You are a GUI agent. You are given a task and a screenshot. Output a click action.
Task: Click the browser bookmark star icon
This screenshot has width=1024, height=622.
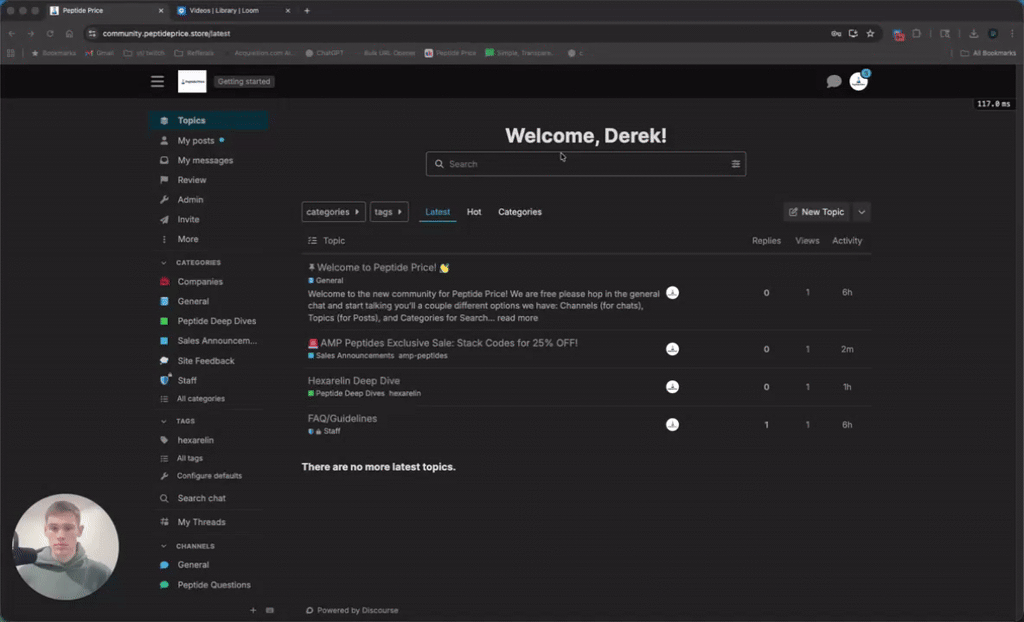pos(870,33)
